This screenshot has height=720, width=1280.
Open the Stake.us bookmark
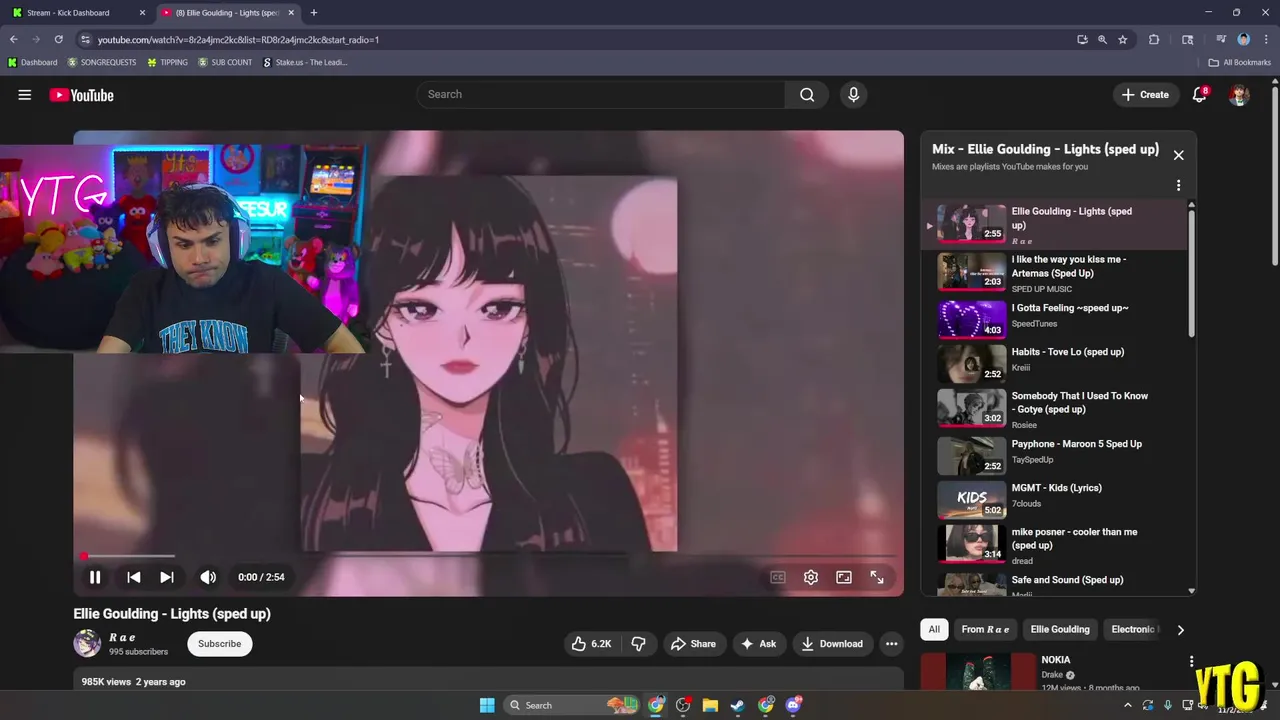pyautogui.click(x=305, y=62)
